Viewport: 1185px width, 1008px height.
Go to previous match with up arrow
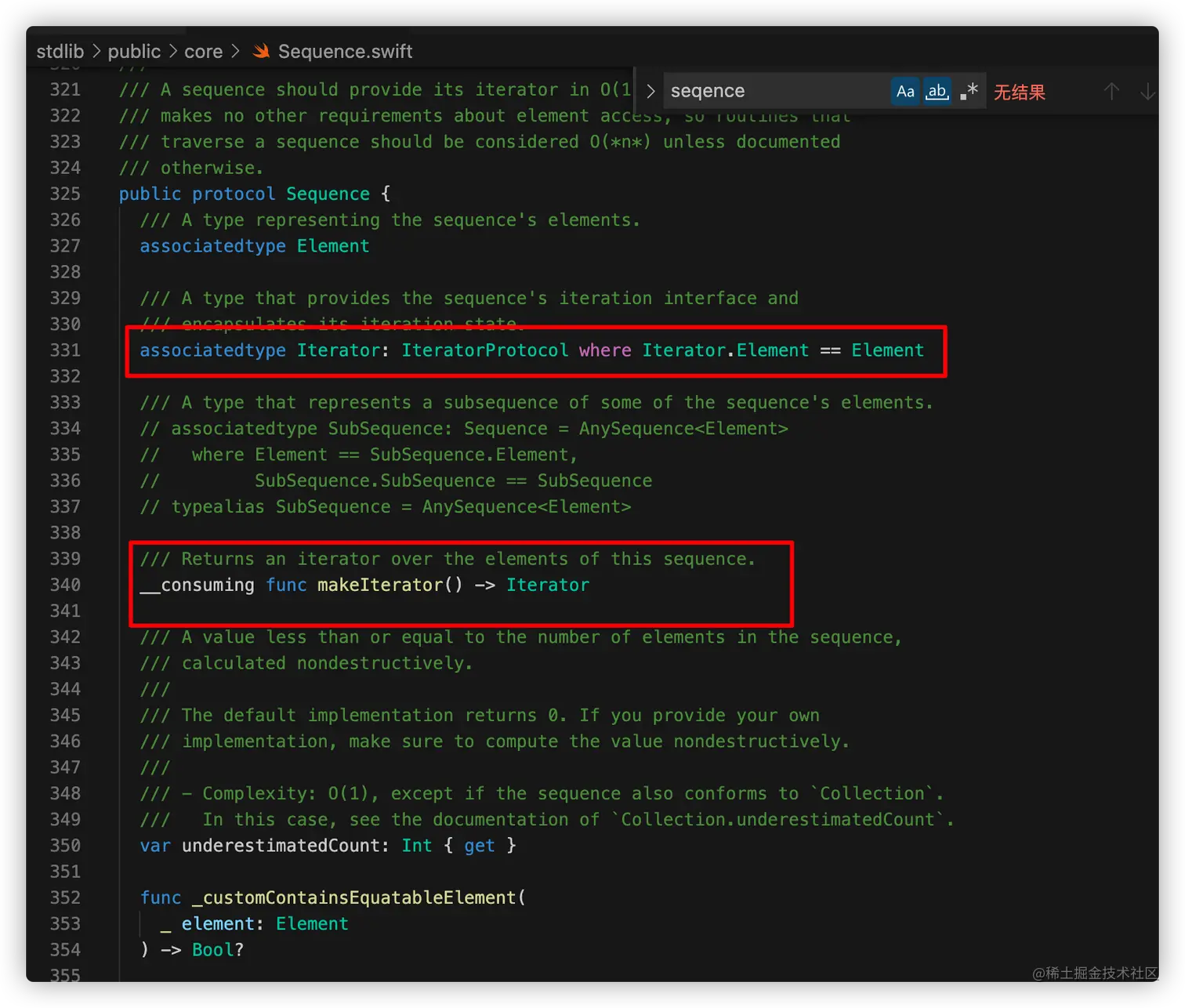(1111, 92)
